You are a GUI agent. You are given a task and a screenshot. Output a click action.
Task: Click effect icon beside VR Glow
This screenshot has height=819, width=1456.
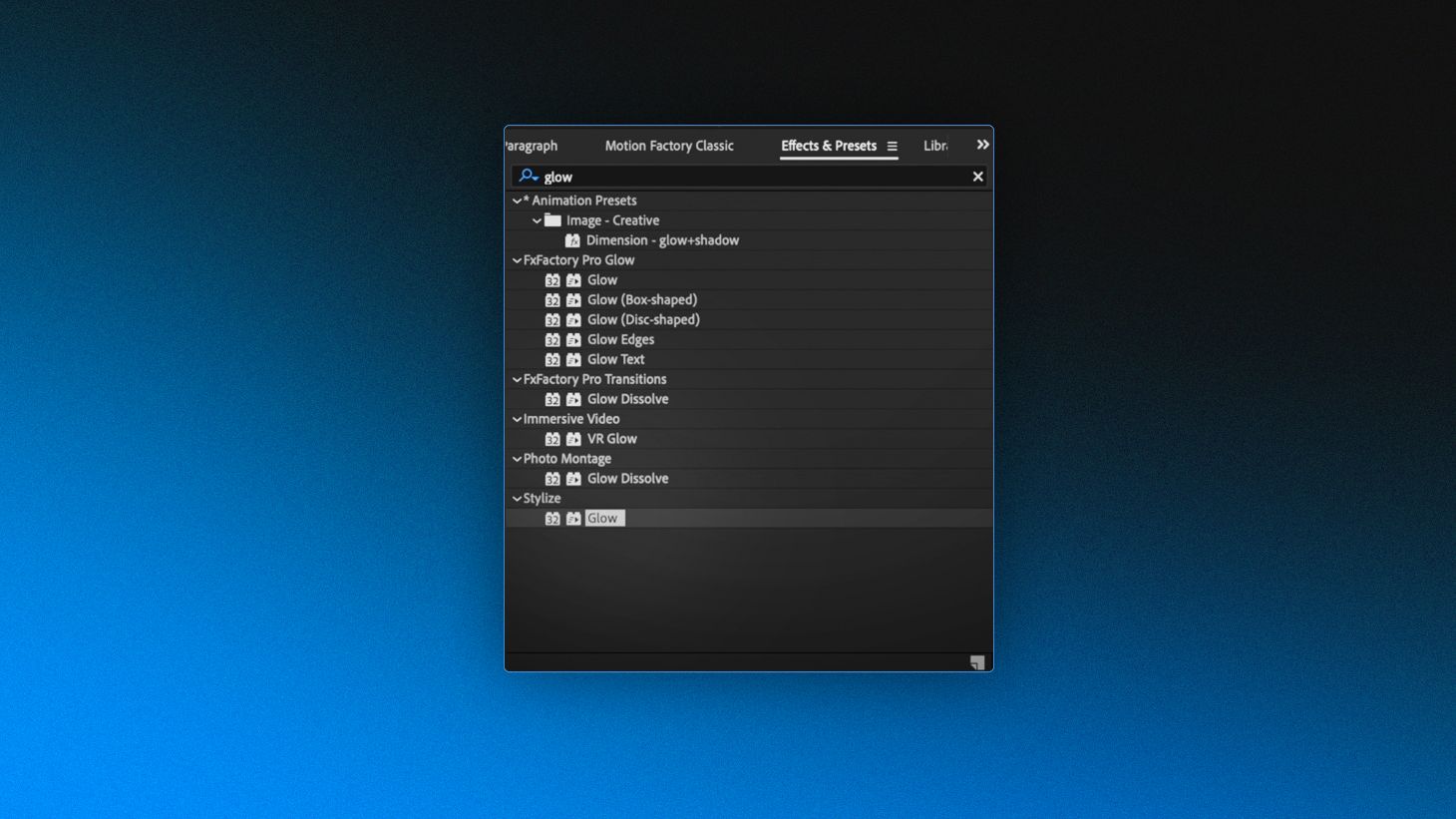click(573, 439)
